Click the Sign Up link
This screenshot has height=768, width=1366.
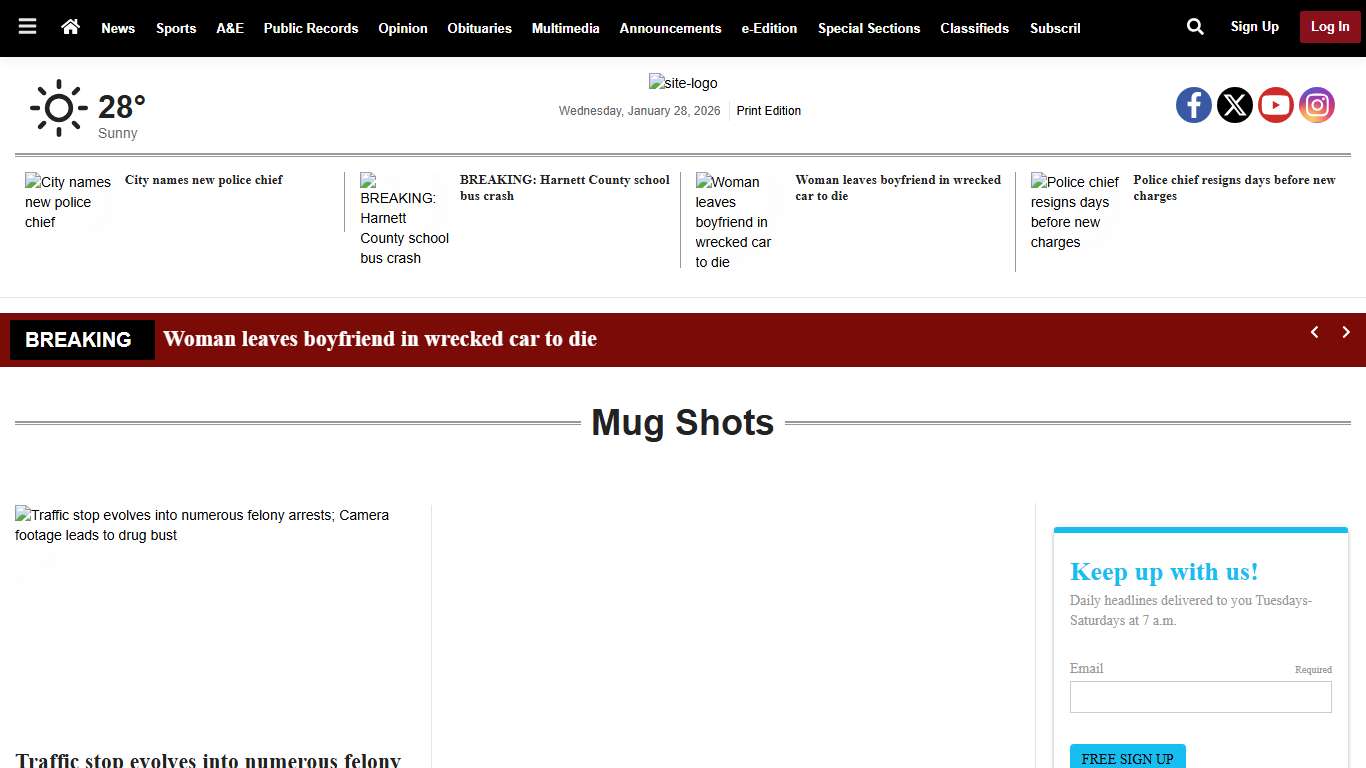pyautogui.click(x=1254, y=27)
